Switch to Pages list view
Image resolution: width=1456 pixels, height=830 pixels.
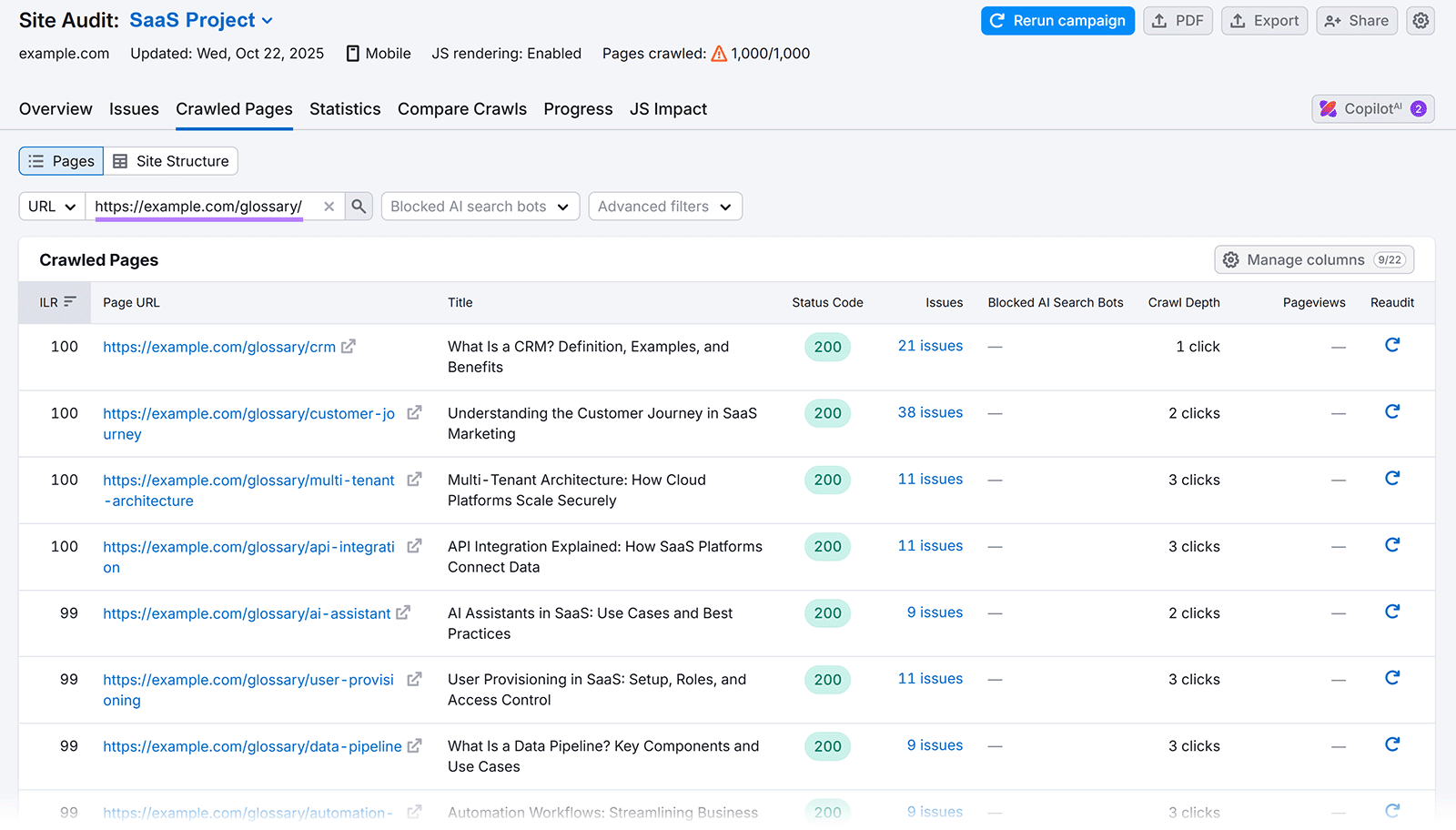pyautogui.click(x=61, y=161)
